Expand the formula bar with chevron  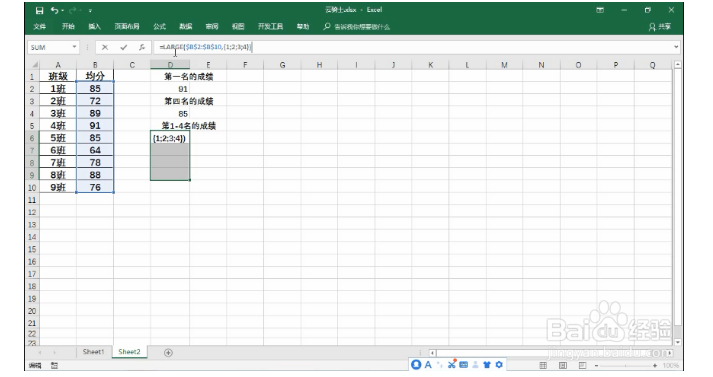676,47
